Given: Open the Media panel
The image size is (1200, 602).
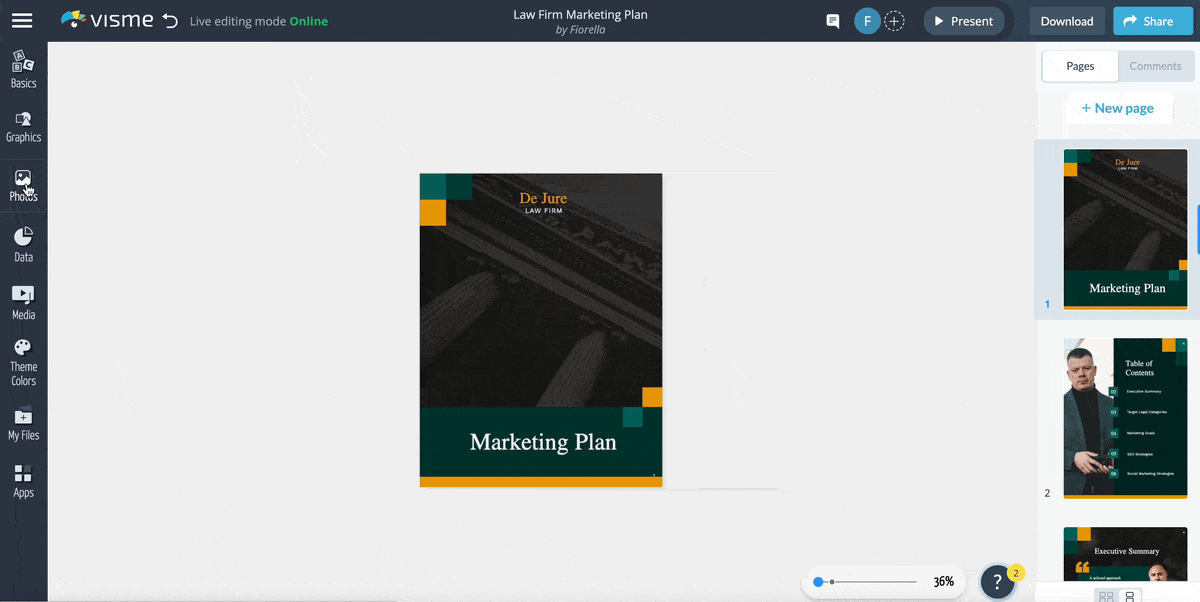Looking at the screenshot, I should (x=23, y=302).
